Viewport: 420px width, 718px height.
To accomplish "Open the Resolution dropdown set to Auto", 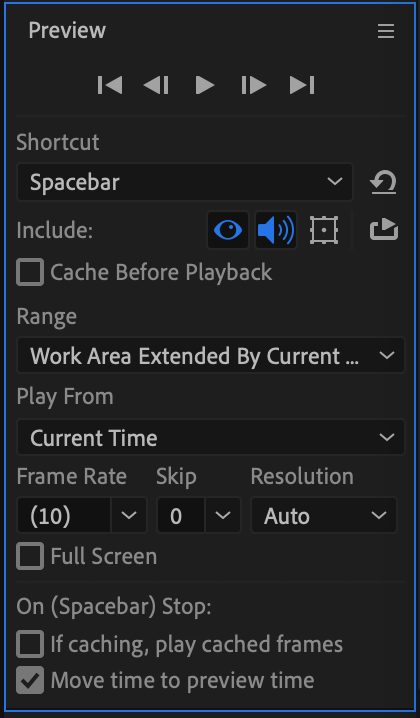I will [x=324, y=515].
